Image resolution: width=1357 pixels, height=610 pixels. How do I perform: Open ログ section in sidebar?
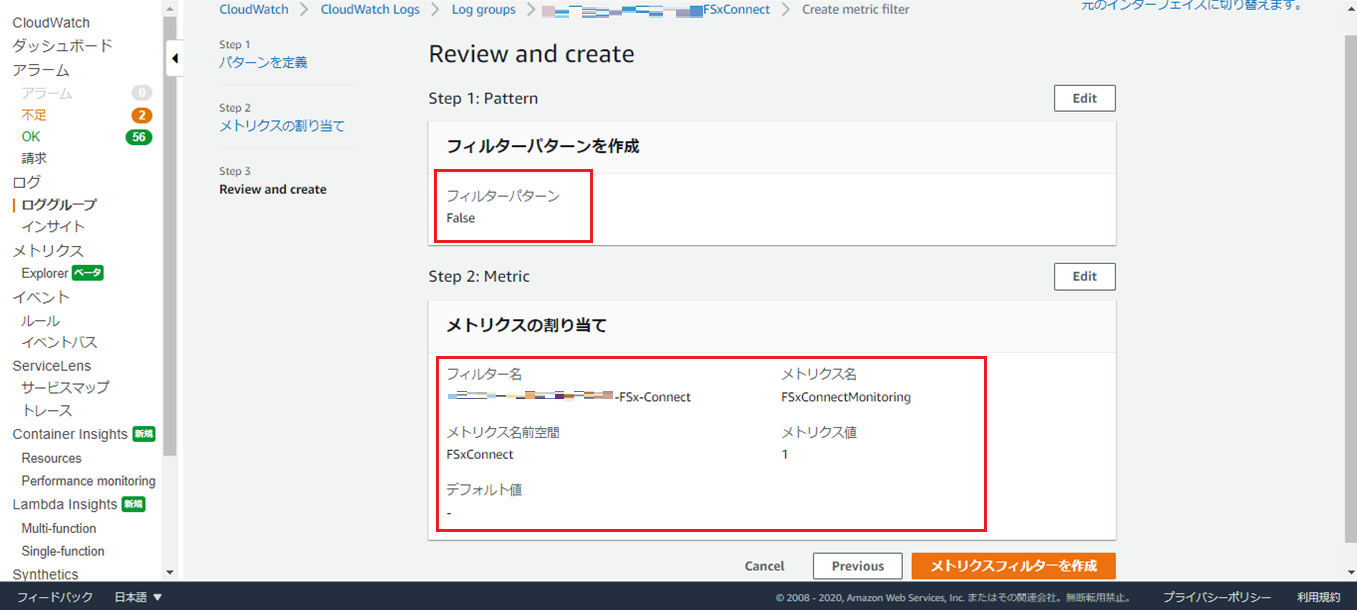[x=27, y=182]
